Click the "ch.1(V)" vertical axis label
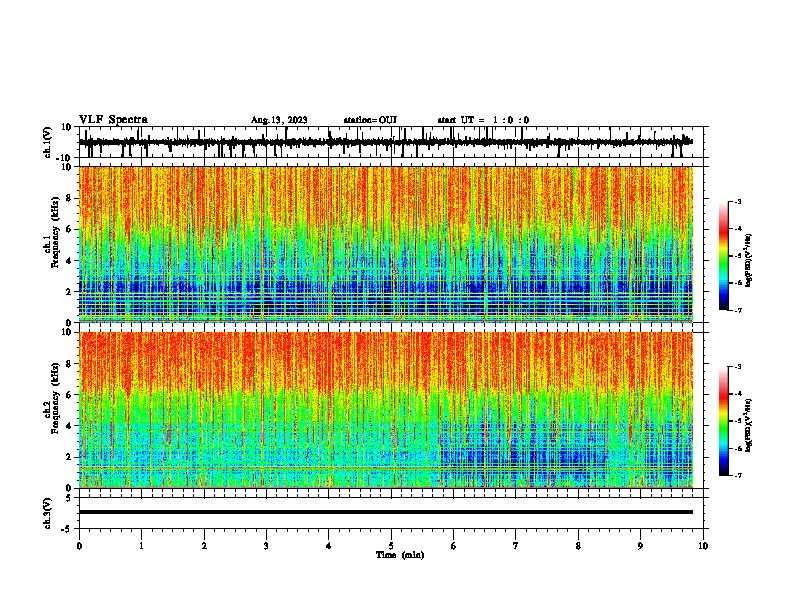792x612 pixels. (48, 142)
